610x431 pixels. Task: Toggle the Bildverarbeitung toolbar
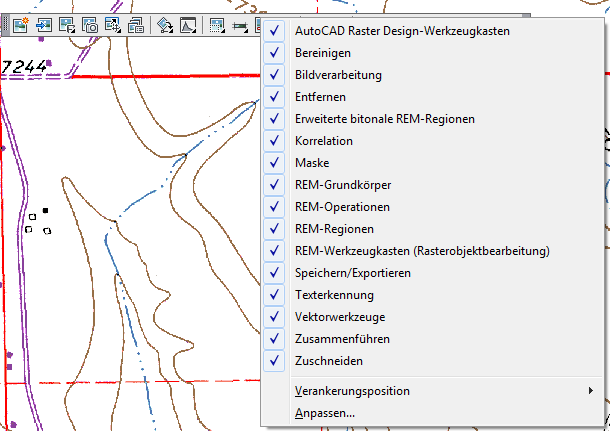pyautogui.click(x=432, y=75)
